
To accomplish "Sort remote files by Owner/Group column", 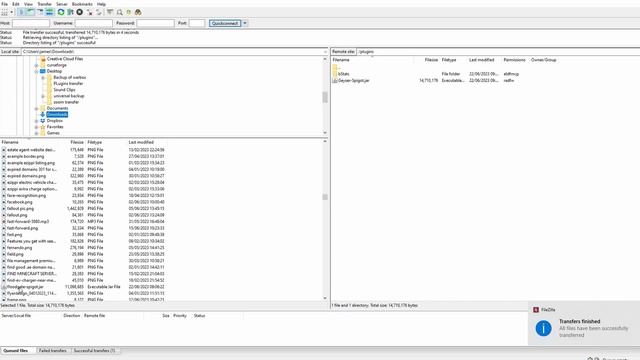I will coord(544,60).
